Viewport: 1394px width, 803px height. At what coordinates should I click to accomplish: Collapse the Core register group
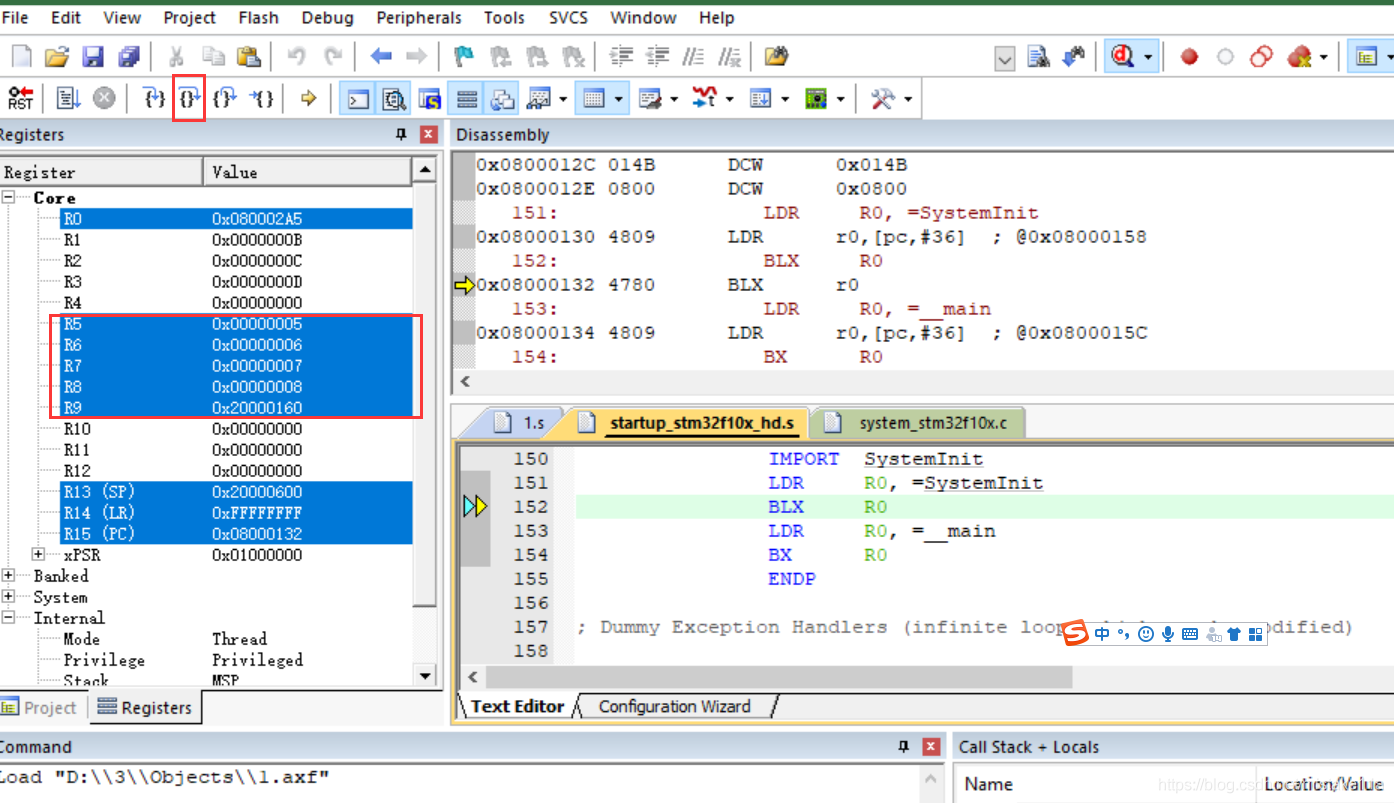pyautogui.click(x=8, y=198)
